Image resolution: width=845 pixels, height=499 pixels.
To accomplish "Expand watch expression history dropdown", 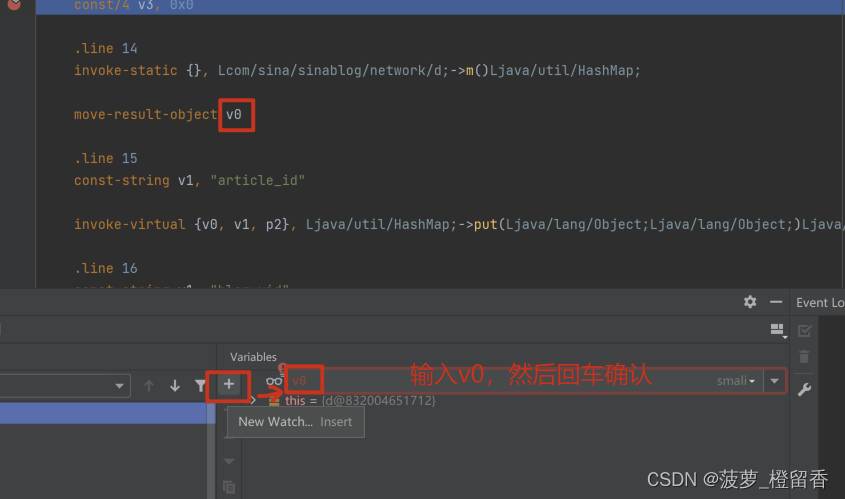I will pyautogui.click(x=774, y=381).
